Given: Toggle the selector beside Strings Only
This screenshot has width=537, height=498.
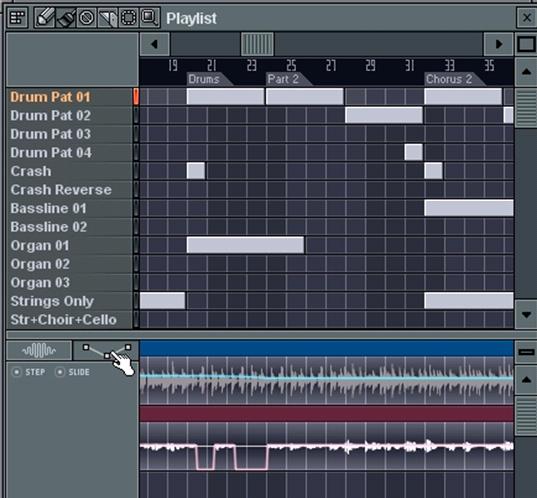Looking at the screenshot, I should (136, 300).
